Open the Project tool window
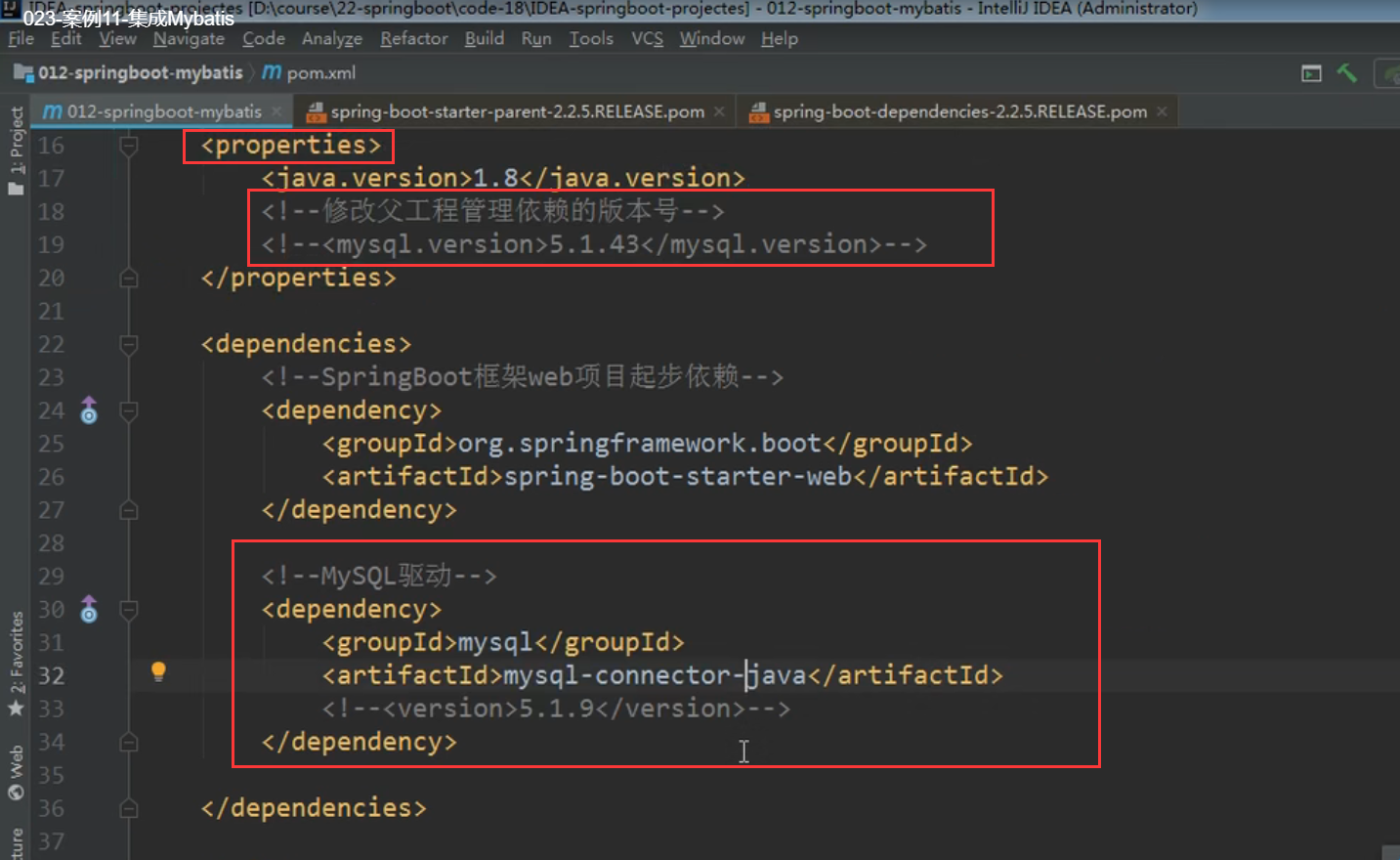 pos(16,151)
